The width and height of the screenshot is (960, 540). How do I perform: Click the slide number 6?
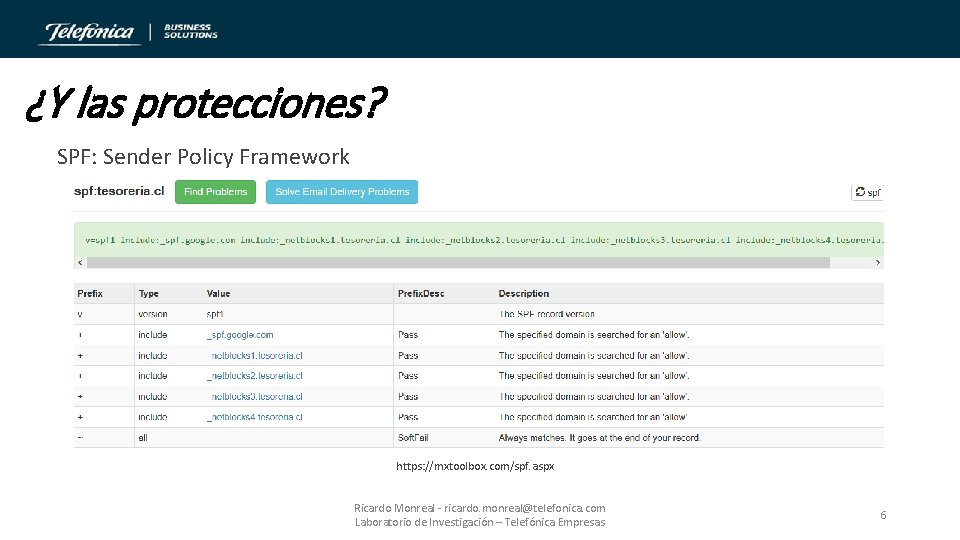pyautogui.click(x=883, y=515)
